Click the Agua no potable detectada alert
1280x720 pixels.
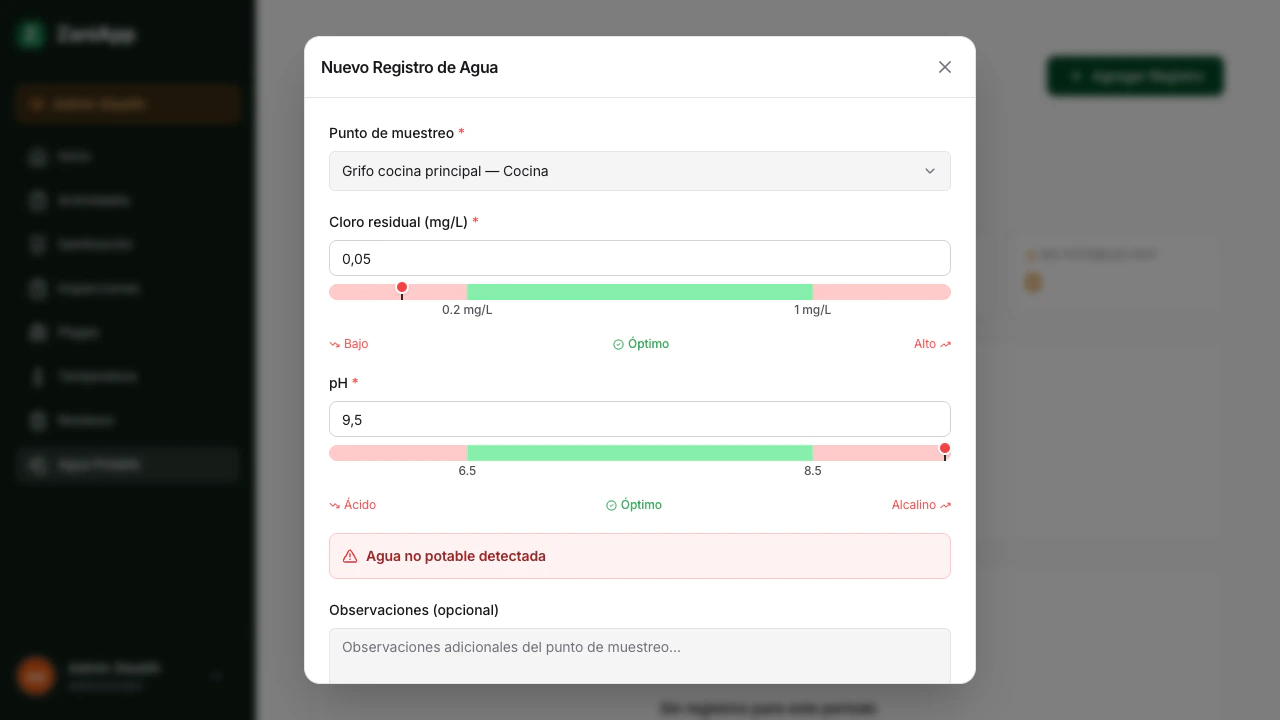pyautogui.click(x=639, y=556)
